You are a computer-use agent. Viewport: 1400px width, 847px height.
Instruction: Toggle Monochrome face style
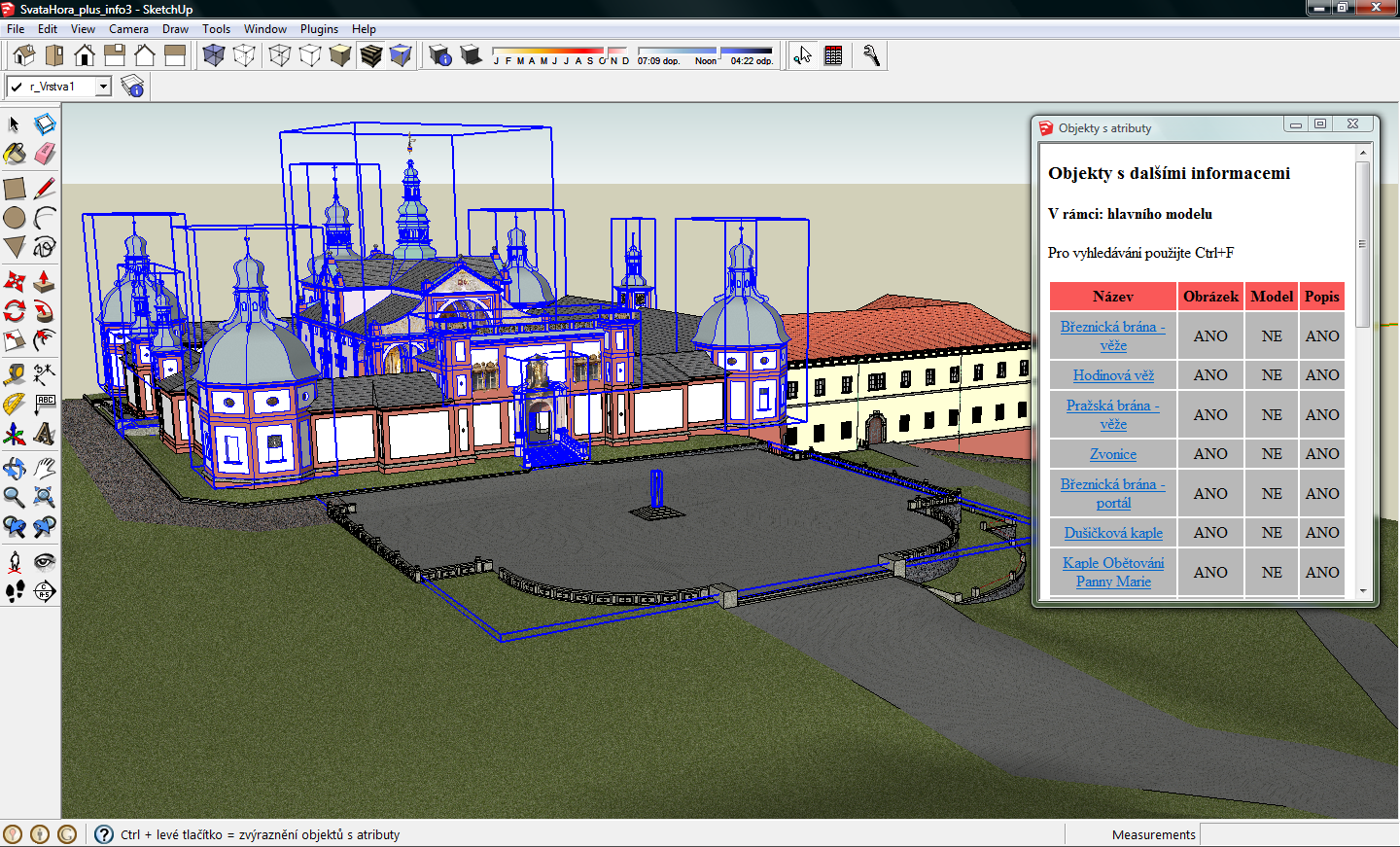401,55
